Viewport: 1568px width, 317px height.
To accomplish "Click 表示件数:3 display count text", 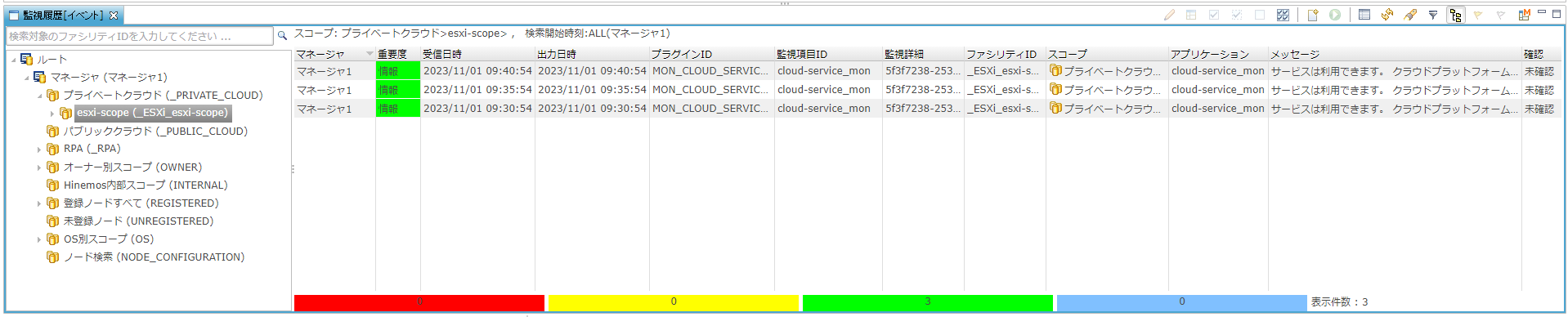I will coord(1339,302).
